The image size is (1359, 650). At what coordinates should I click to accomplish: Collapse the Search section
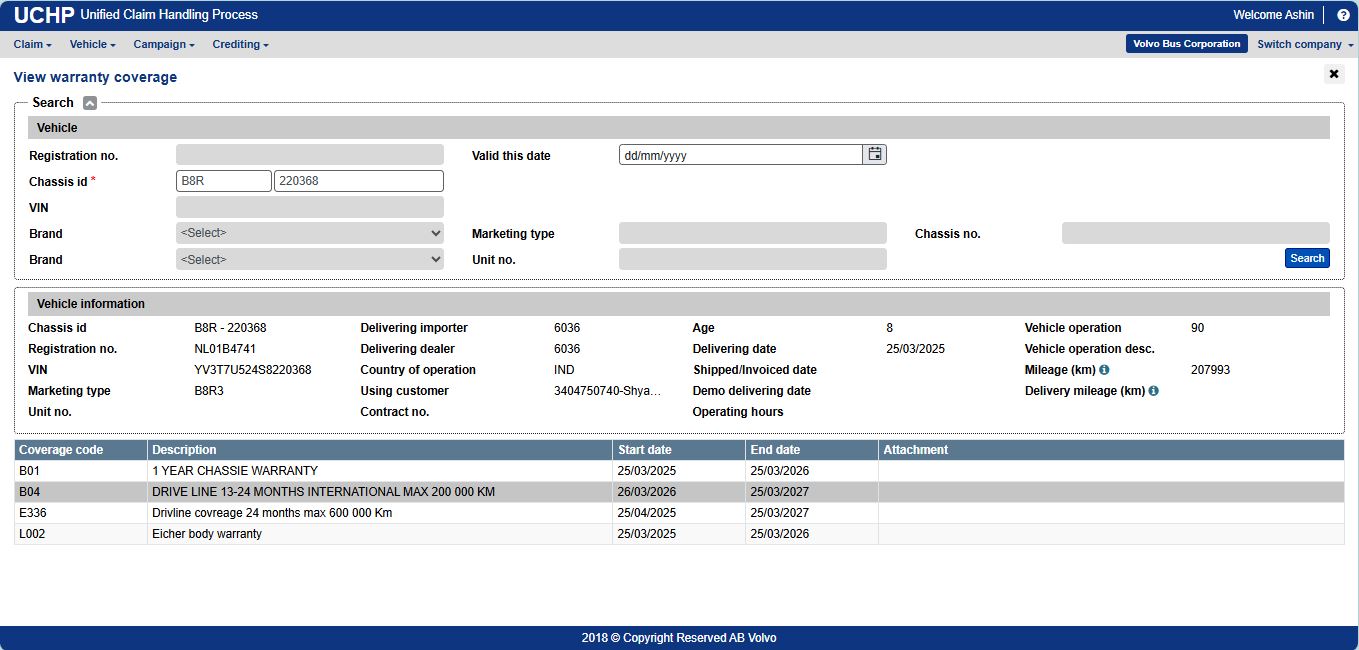pyautogui.click(x=90, y=103)
